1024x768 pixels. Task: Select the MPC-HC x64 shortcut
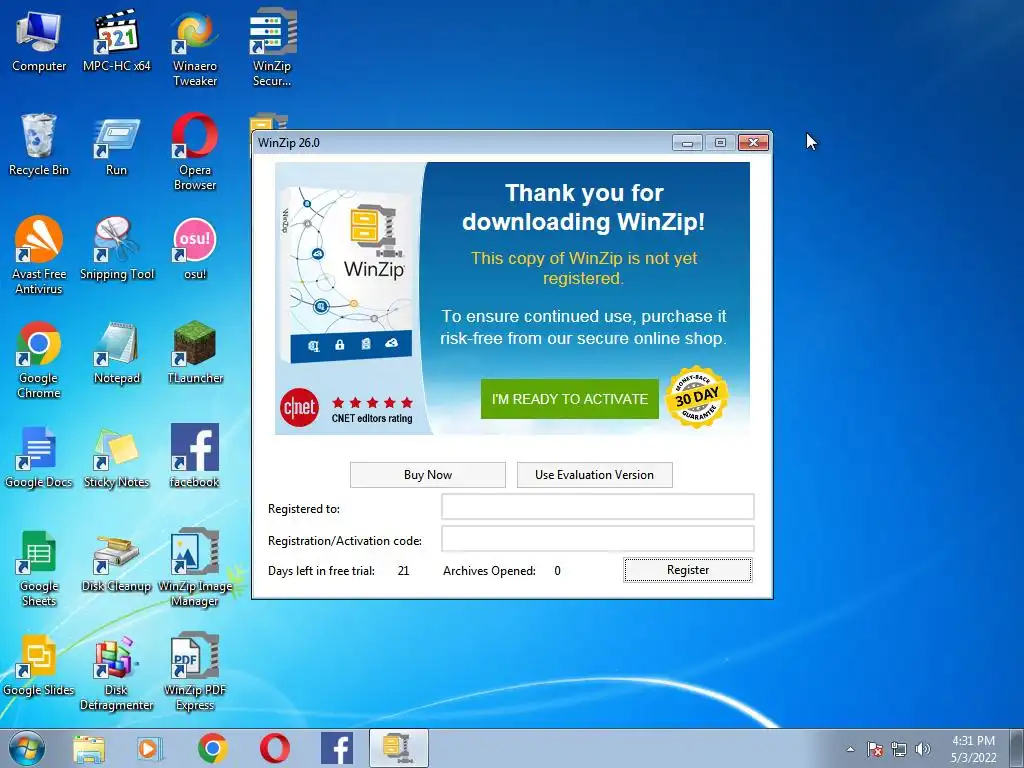click(116, 41)
